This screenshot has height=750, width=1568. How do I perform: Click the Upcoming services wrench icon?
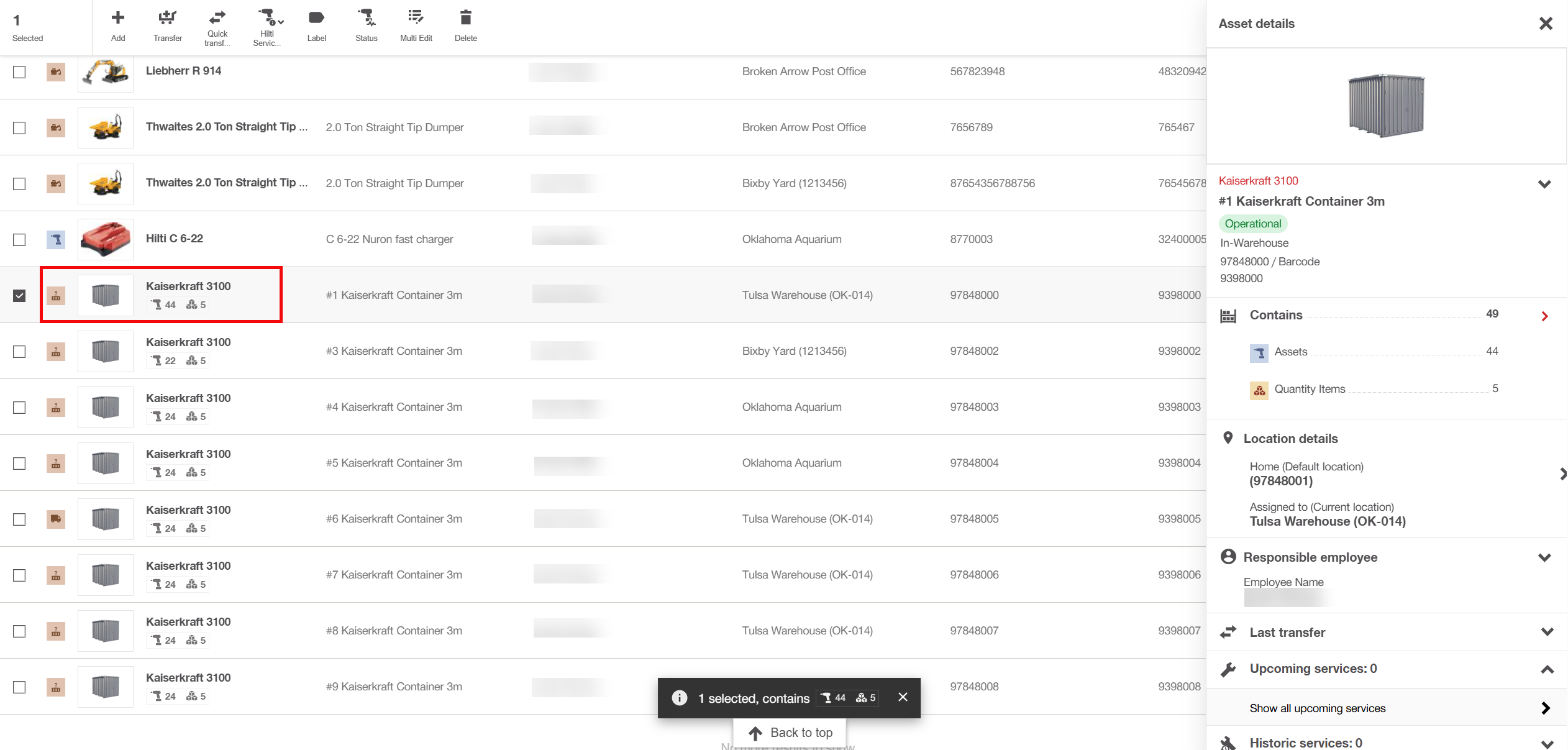click(1228, 669)
